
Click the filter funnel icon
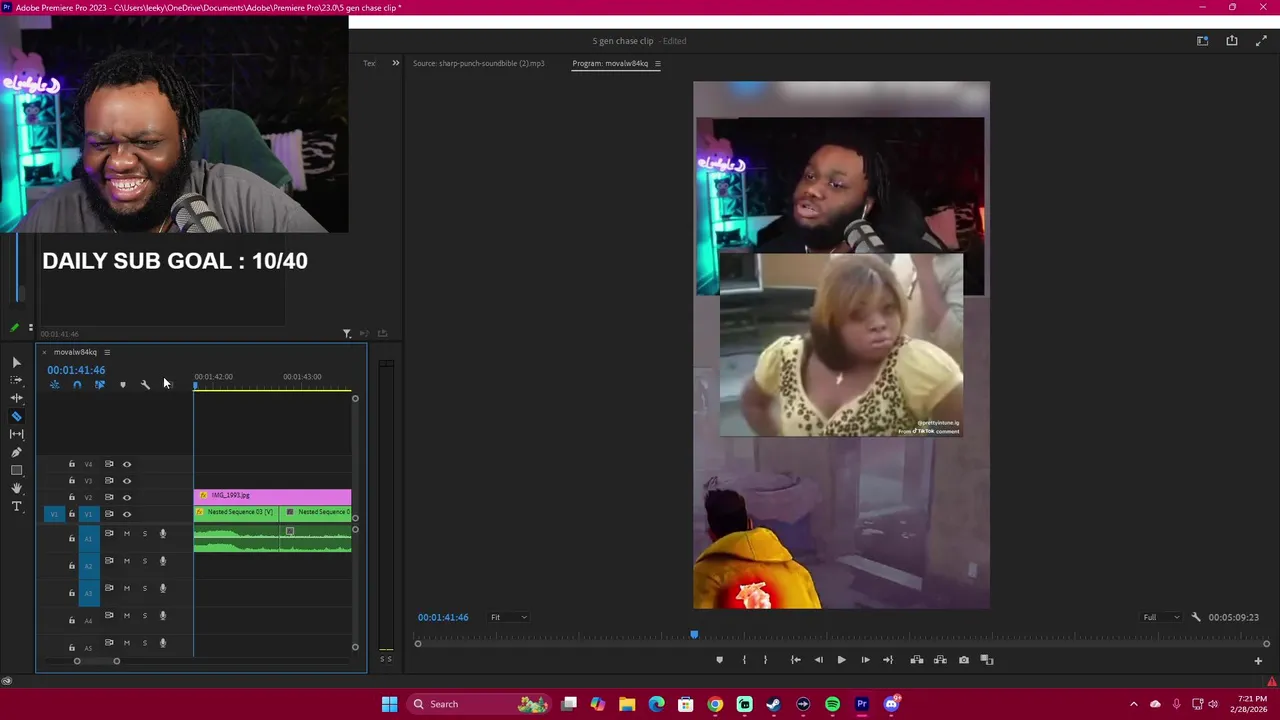347,334
